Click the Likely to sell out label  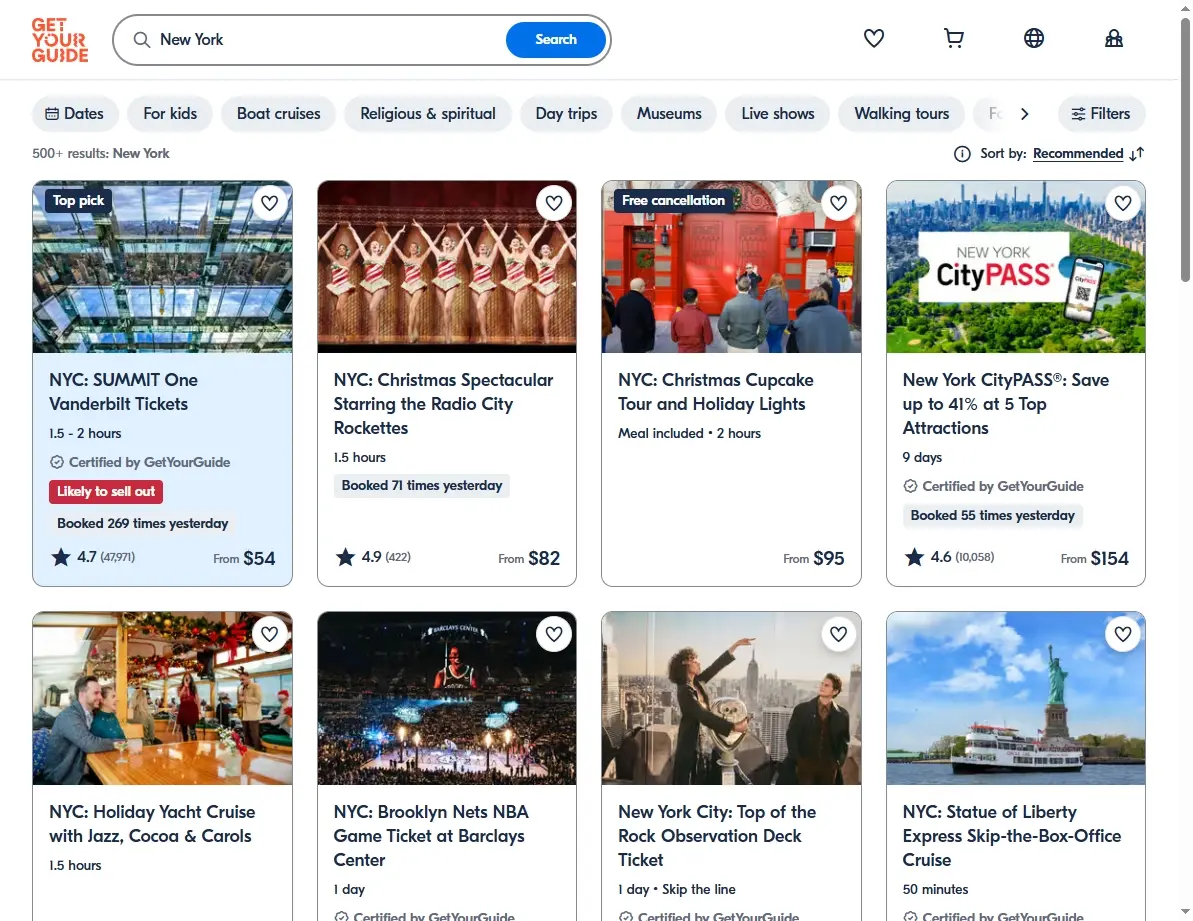[106, 491]
